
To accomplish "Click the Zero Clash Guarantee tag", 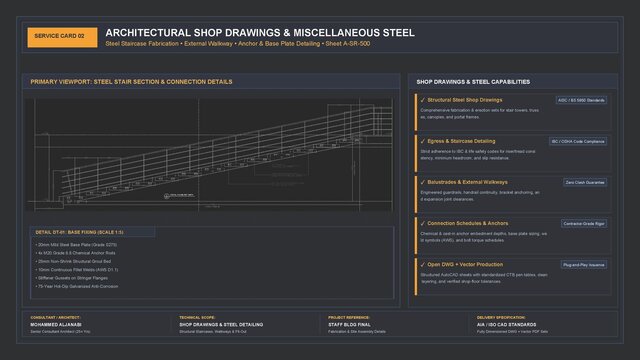I will (x=585, y=183).
